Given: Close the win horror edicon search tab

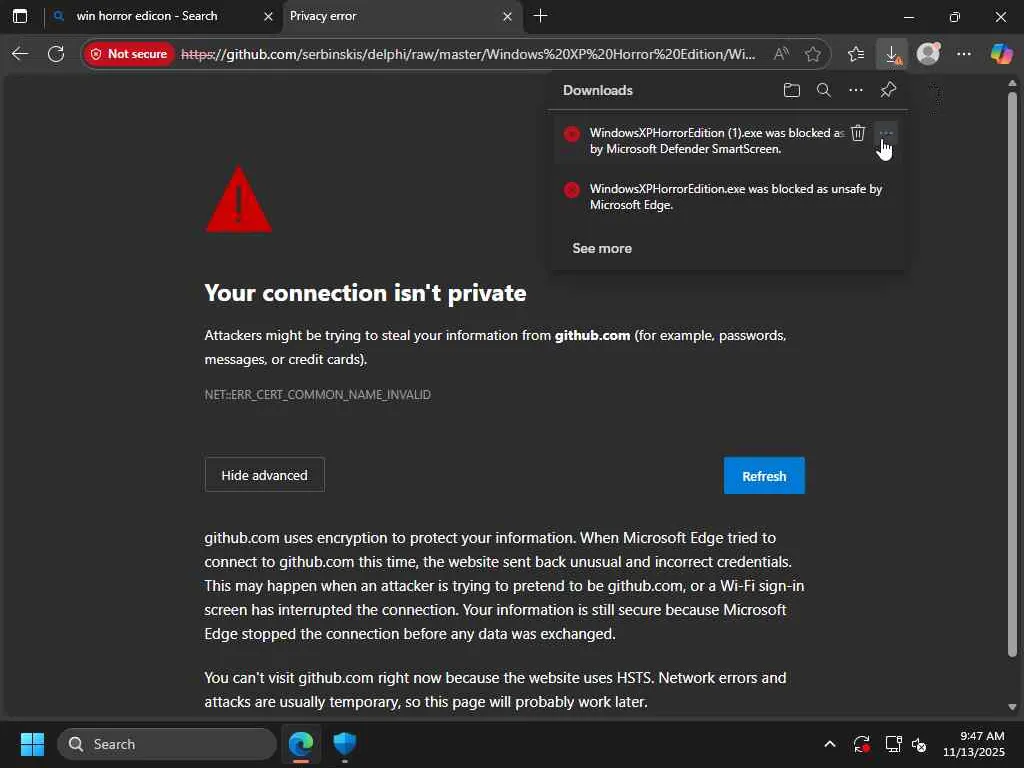Looking at the screenshot, I should (268, 16).
